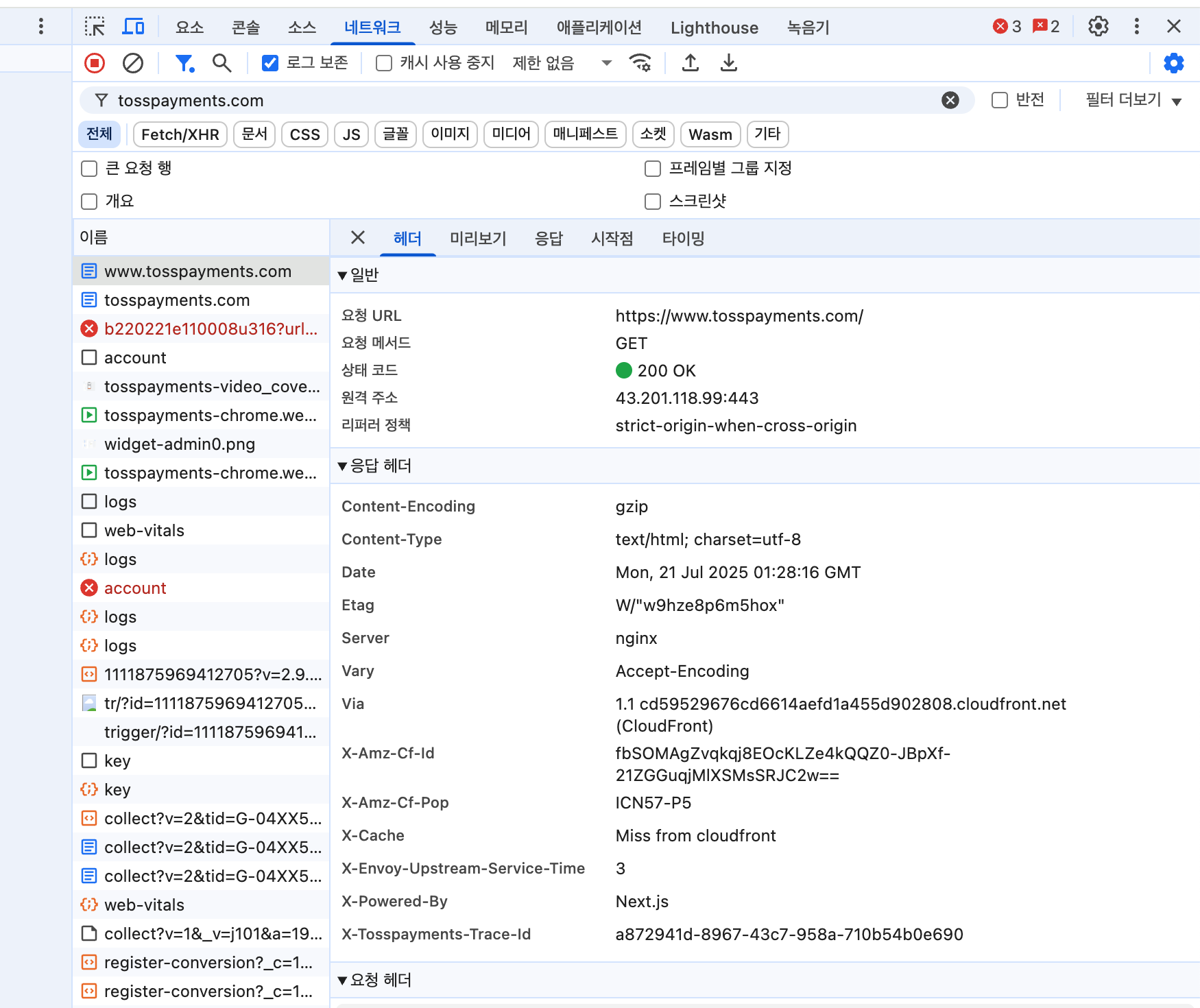Filter requests by CSS type
Viewport: 1200px width, 1008px height.
click(305, 134)
